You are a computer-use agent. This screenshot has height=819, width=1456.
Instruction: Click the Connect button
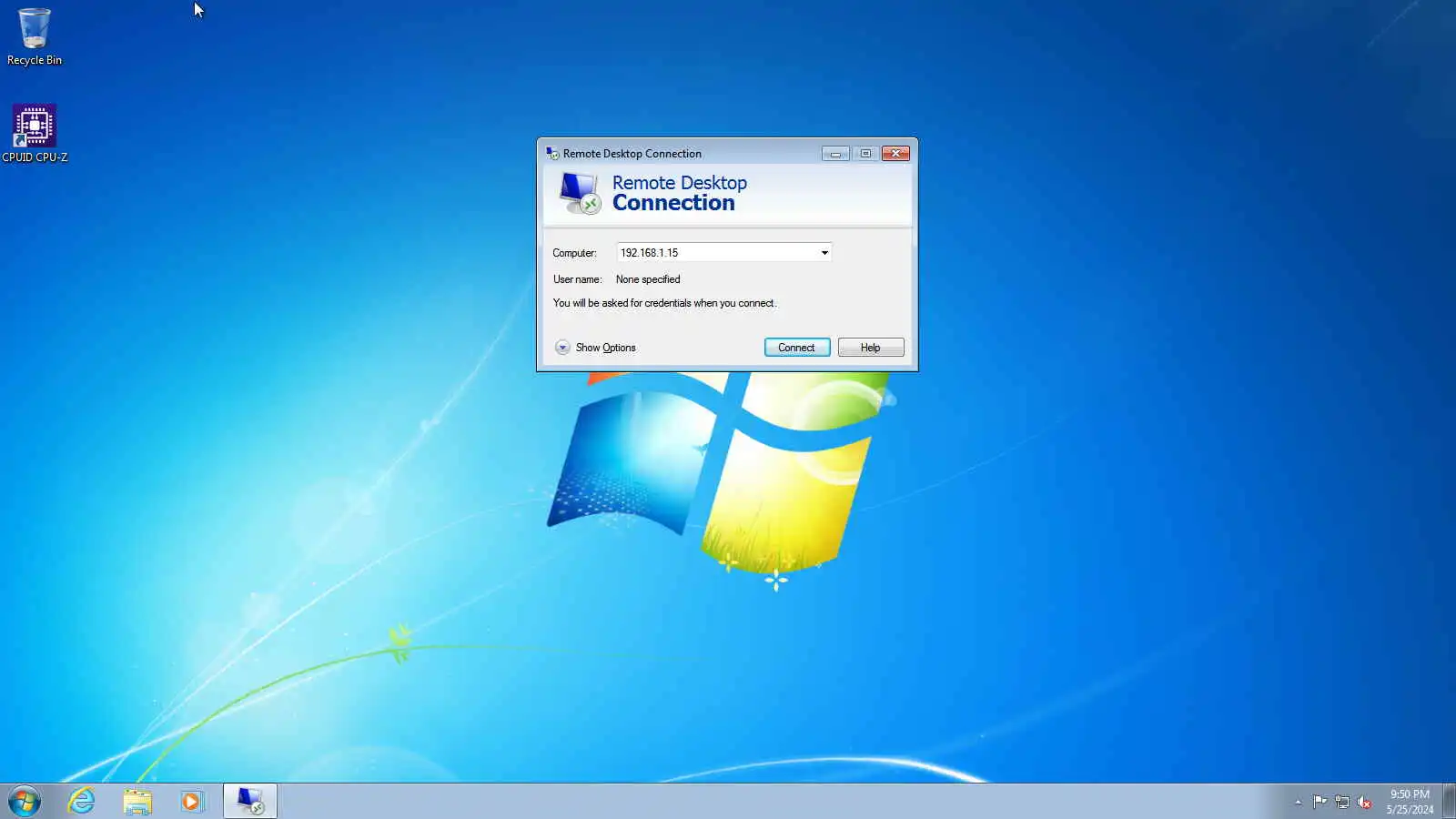coord(797,348)
